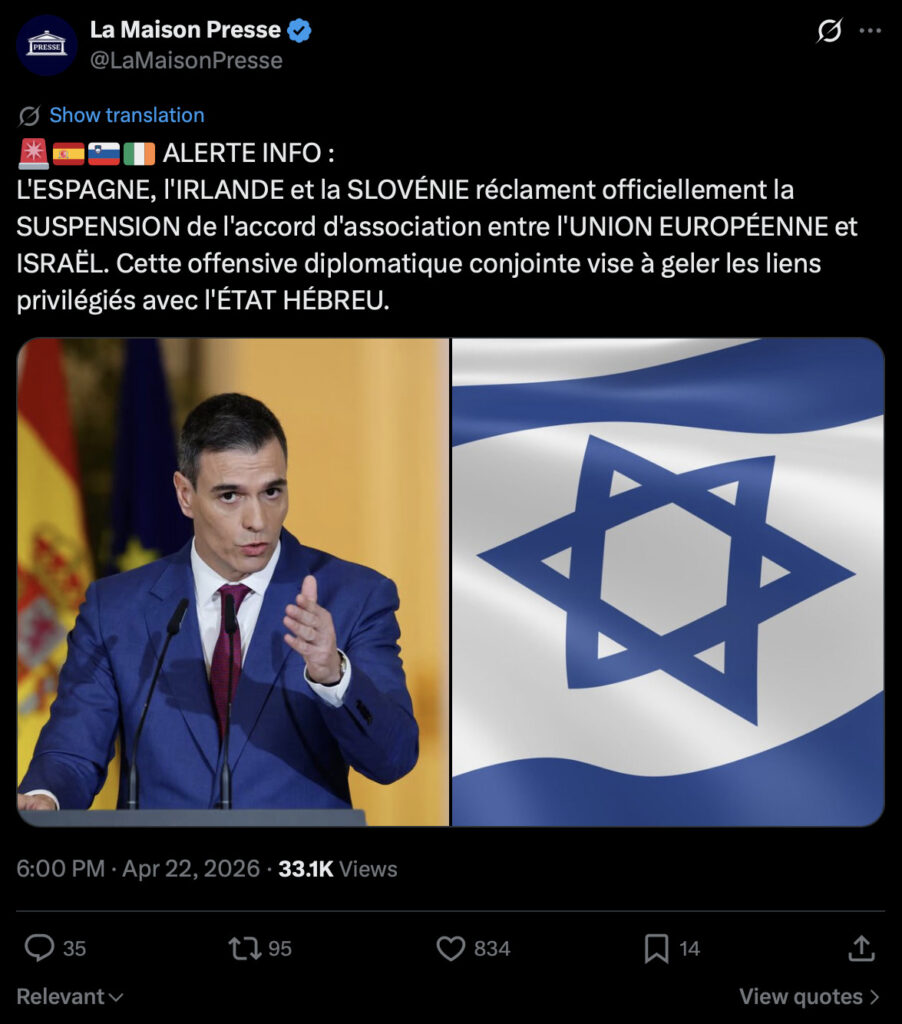Click the 6:00 PM Apr 22, 2026 timestamp
This screenshot has height=1024, width=902.
pyautogui.click(x=138, y=869)
